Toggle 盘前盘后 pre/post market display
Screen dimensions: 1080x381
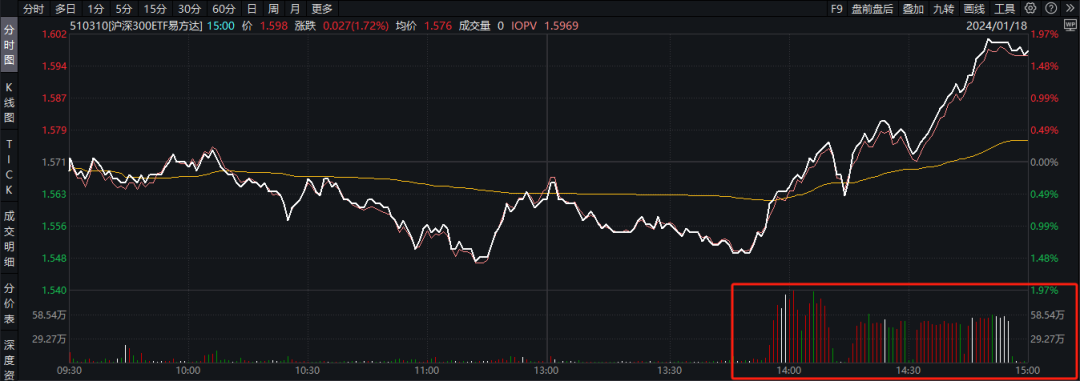[x=872, y=9]
